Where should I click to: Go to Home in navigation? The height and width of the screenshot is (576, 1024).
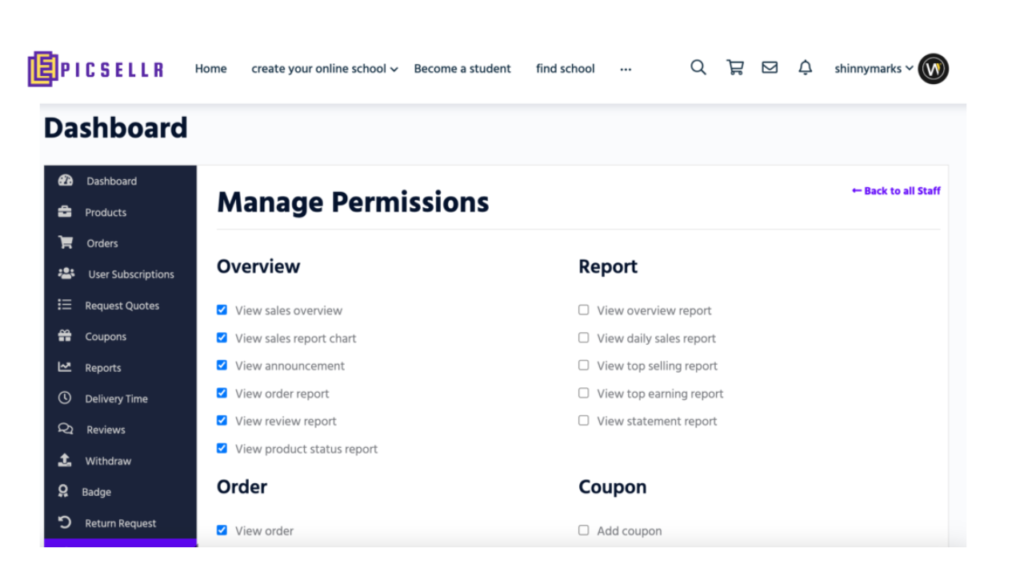[x=210, y=69]
